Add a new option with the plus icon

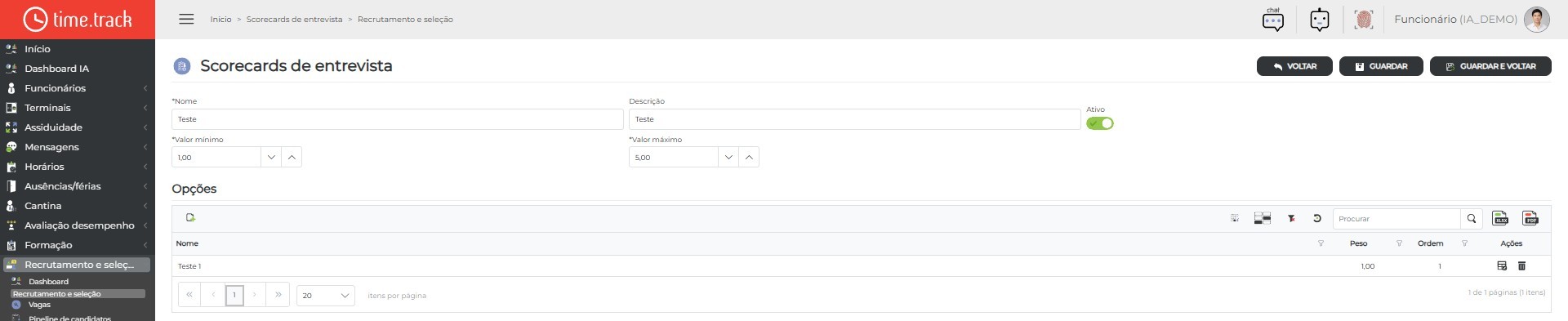190,217
